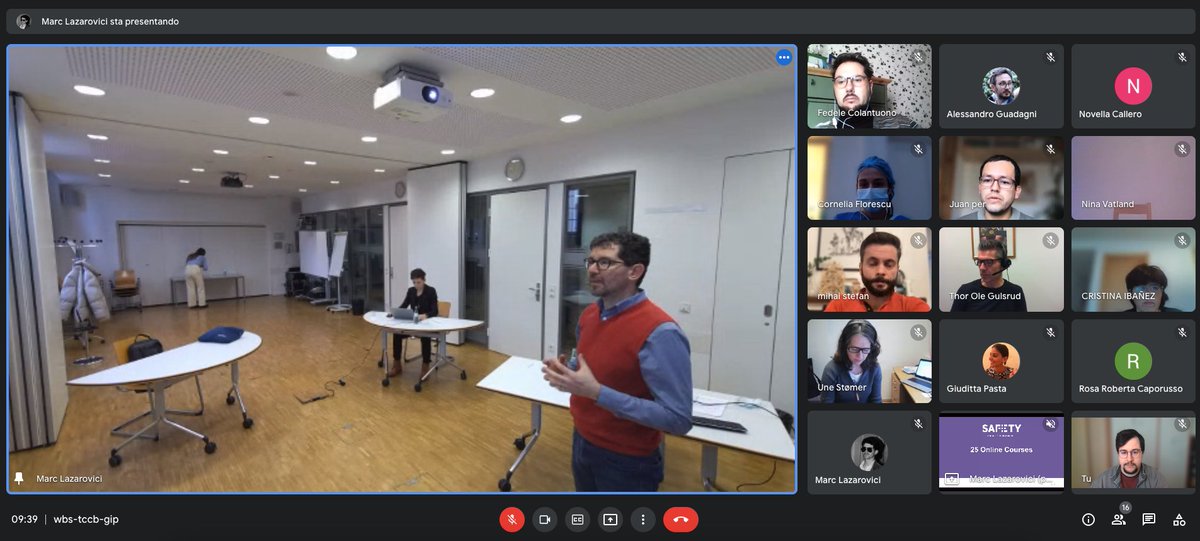Select Alessandro Guadagni's tile
This screenshot has height=541, width=1200.
point(1001,86)
